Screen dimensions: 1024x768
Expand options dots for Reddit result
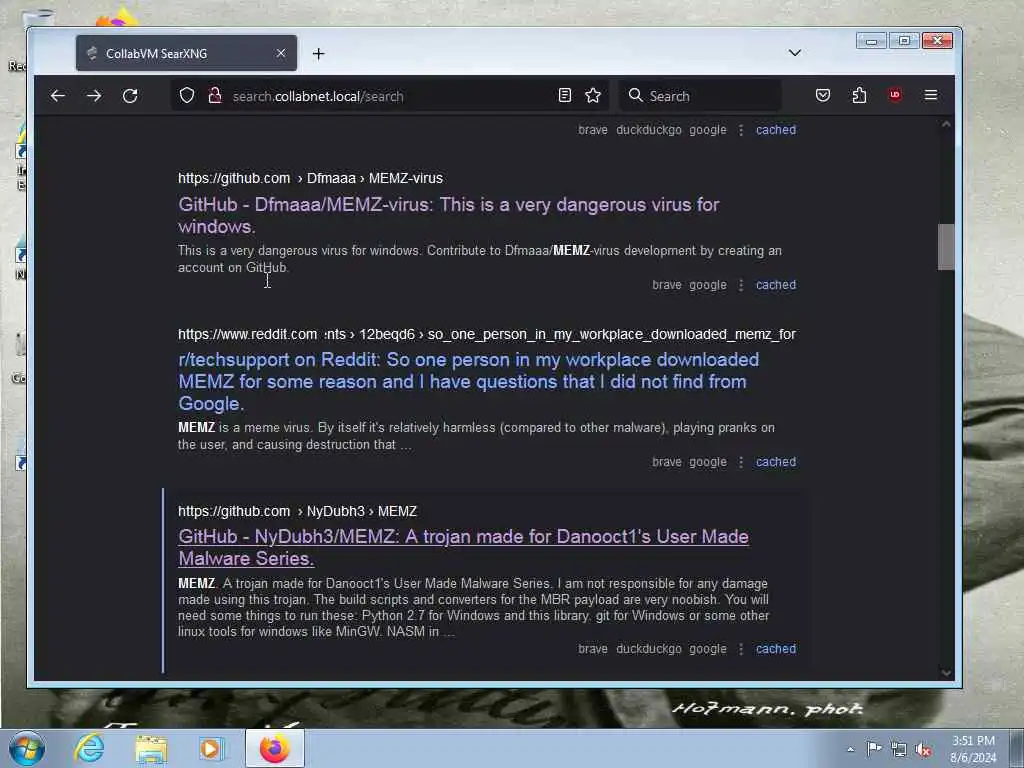click(x=741, y=462)
